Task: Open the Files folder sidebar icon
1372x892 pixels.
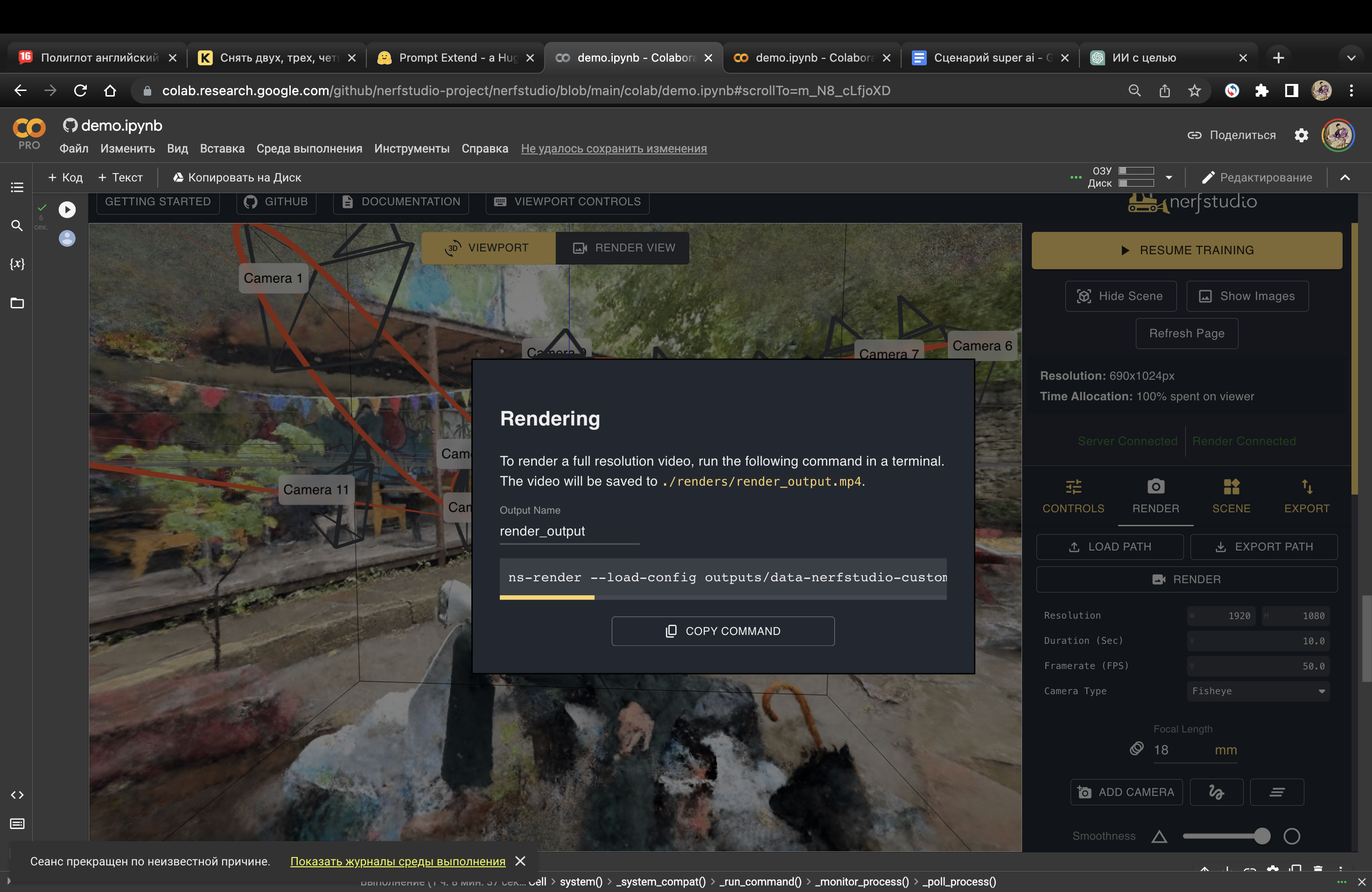Action: point(17,302)
